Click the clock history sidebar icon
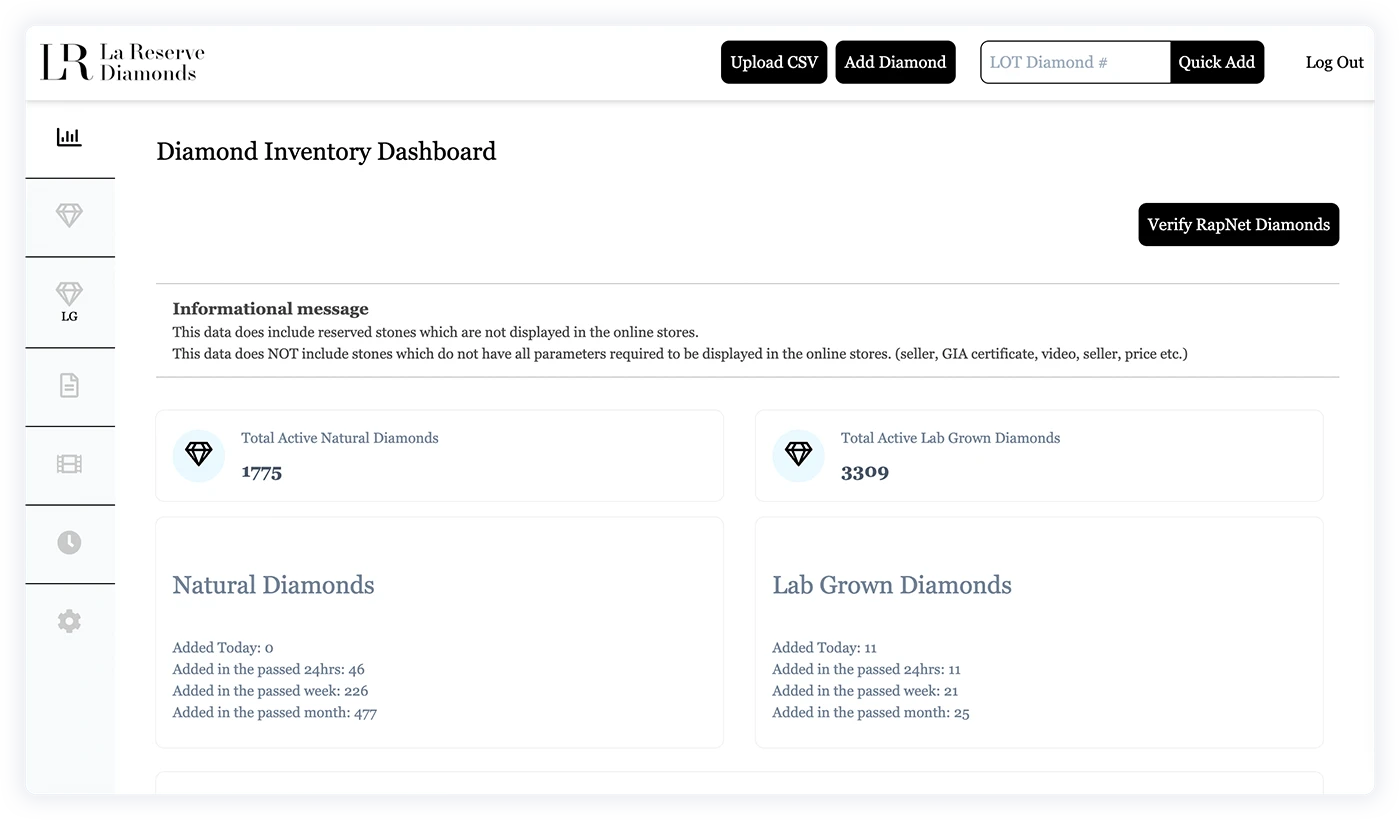Image resolution: width=1400 pixels, height=820 pixels. [69, 543]
